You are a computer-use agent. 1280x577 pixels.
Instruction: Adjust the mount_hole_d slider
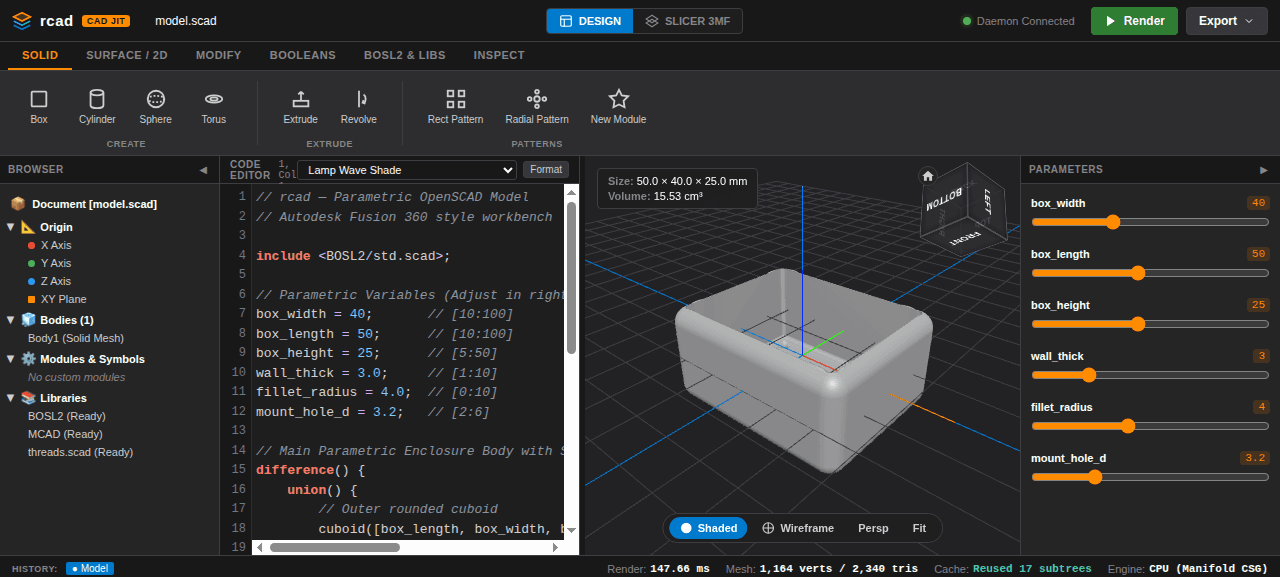1150,477
